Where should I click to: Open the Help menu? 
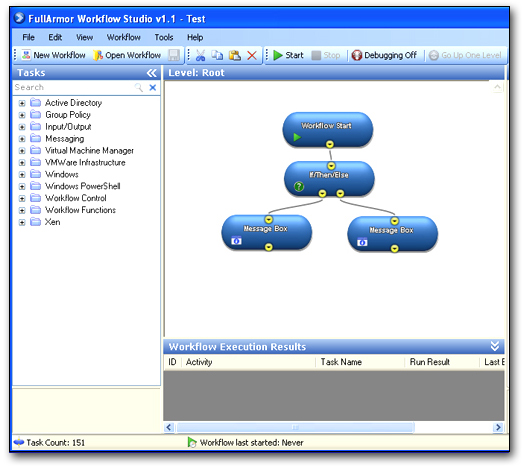[x=195, y=37]
